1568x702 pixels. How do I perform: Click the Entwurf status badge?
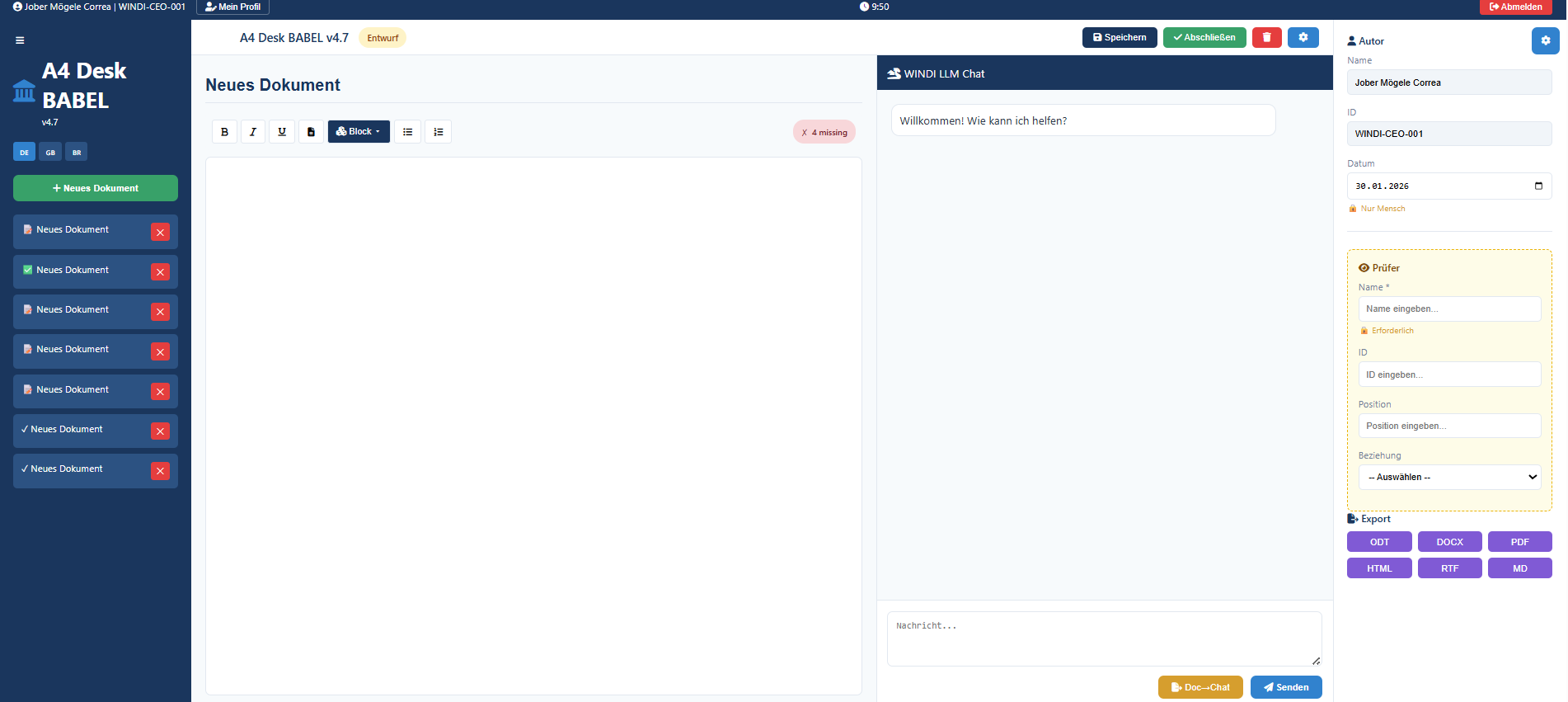click(x=383, y=38)
